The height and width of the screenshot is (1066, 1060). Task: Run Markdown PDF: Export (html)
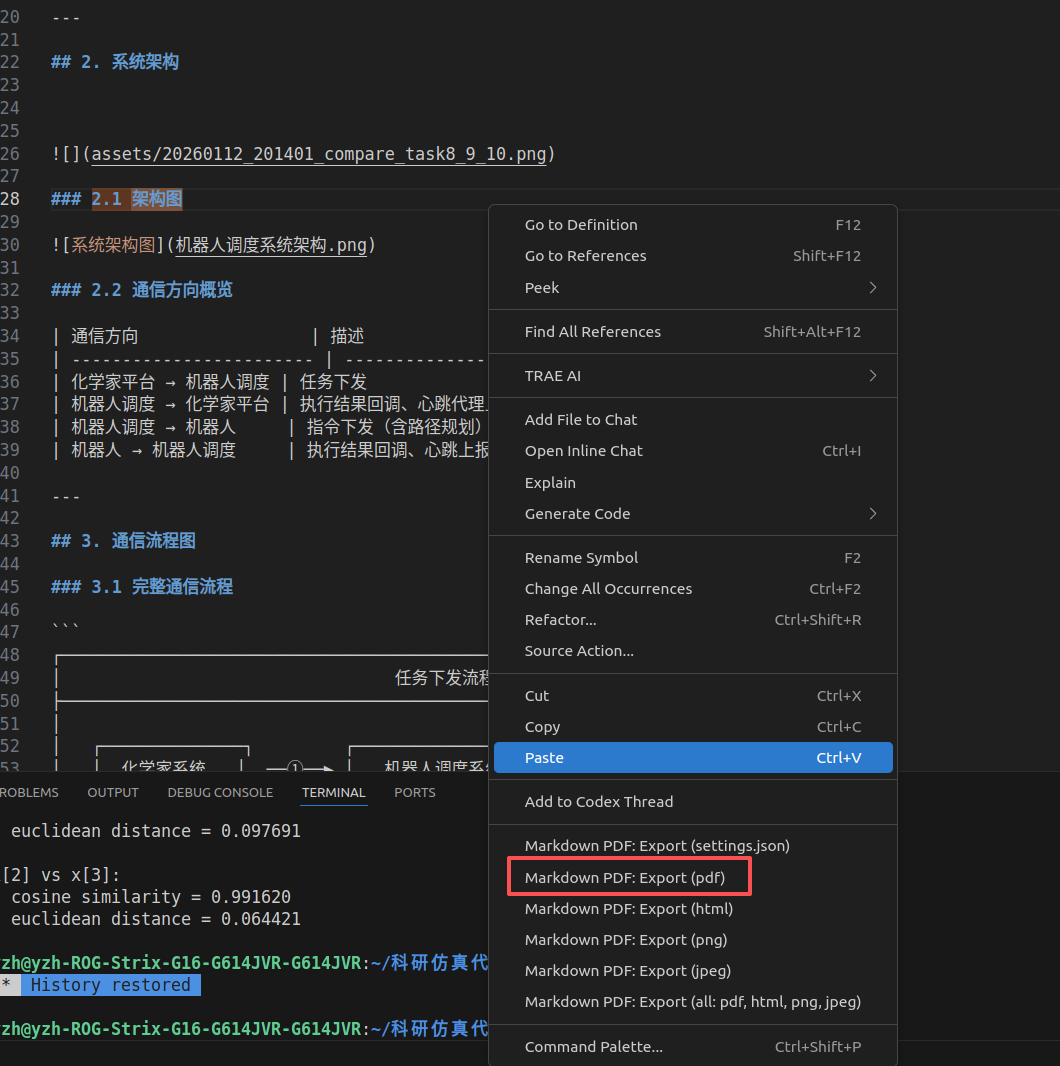(x=693, y=909)
